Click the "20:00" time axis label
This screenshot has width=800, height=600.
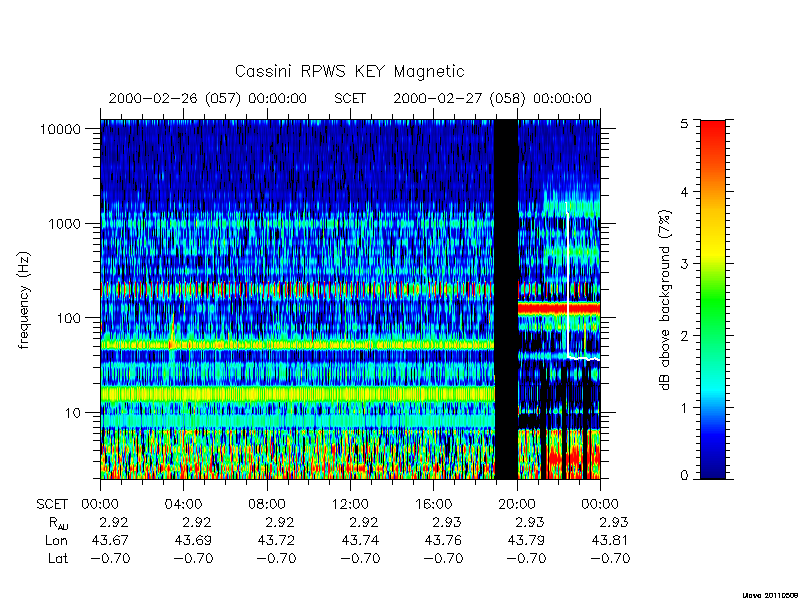(517, 505)
